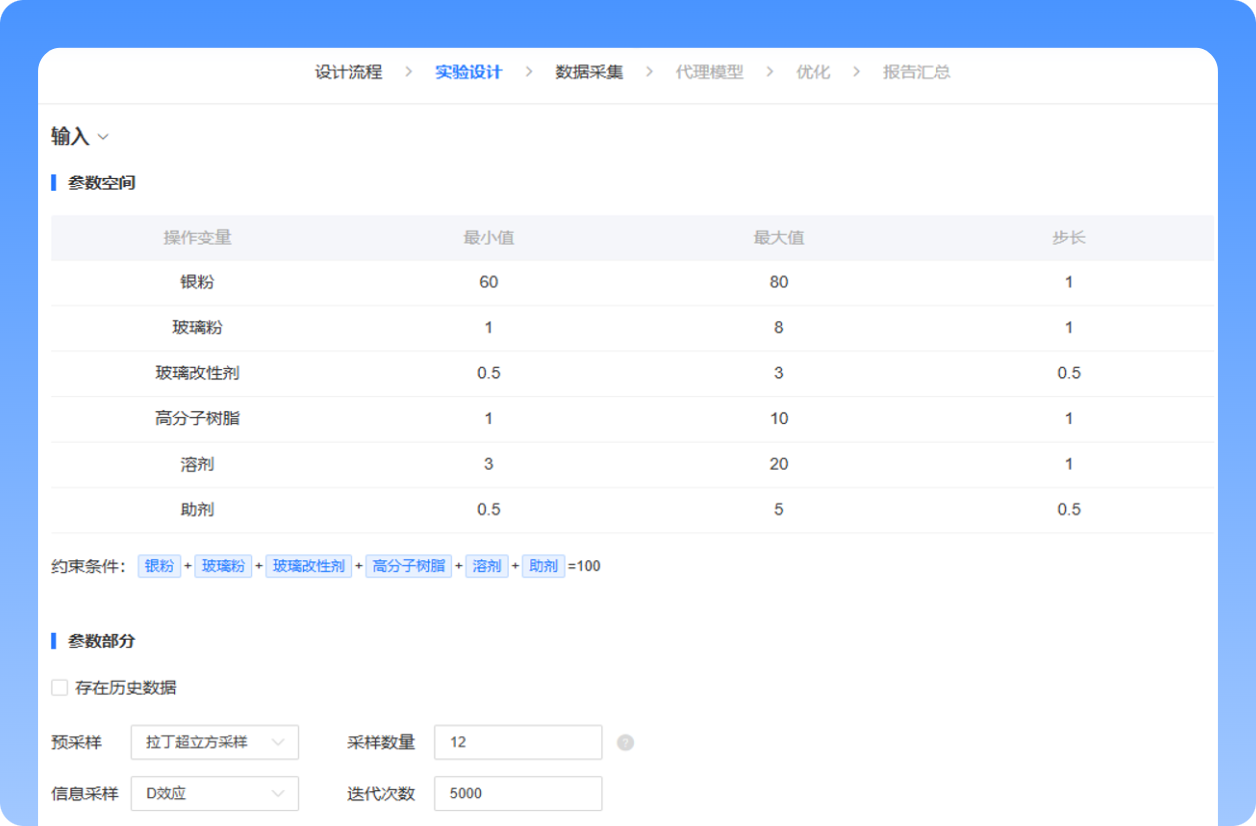The image size is (1256, 826).
Task: Select the 玻璃粉 constraint tag
Action: pyautogui.click(x=223, y=566)
